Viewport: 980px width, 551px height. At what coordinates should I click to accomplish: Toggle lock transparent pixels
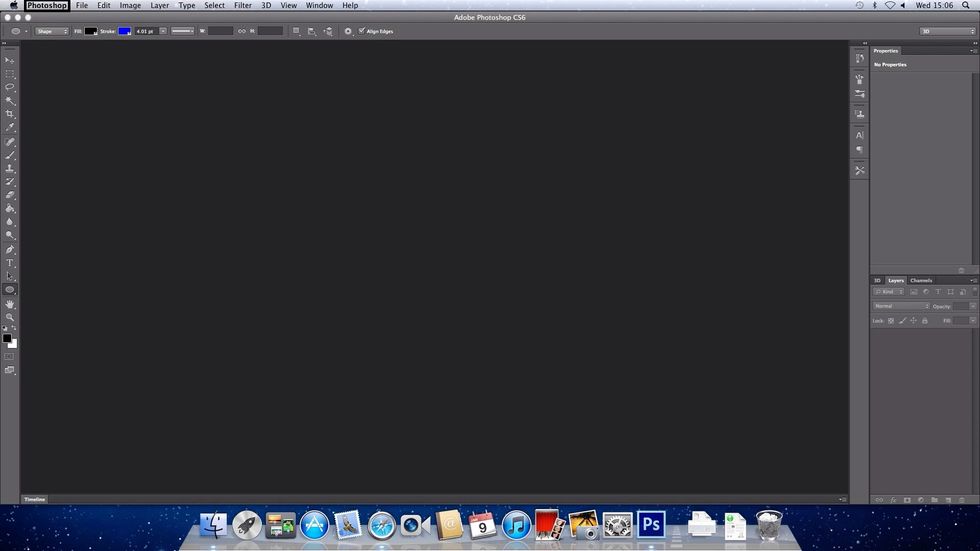coord(891,320)
